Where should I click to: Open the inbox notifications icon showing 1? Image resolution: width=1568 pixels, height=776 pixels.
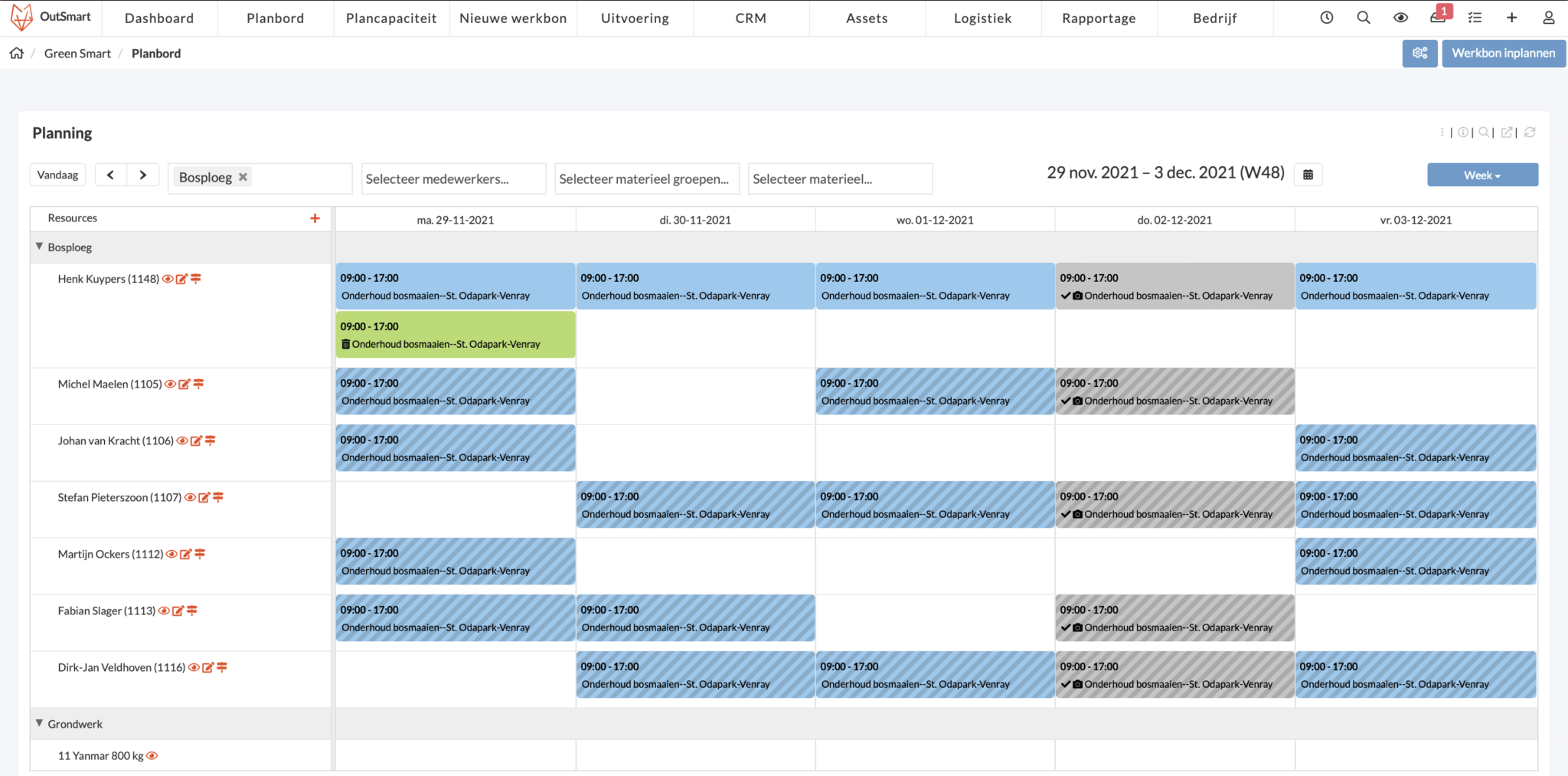pyautogui.click(x=1438, y=17)
